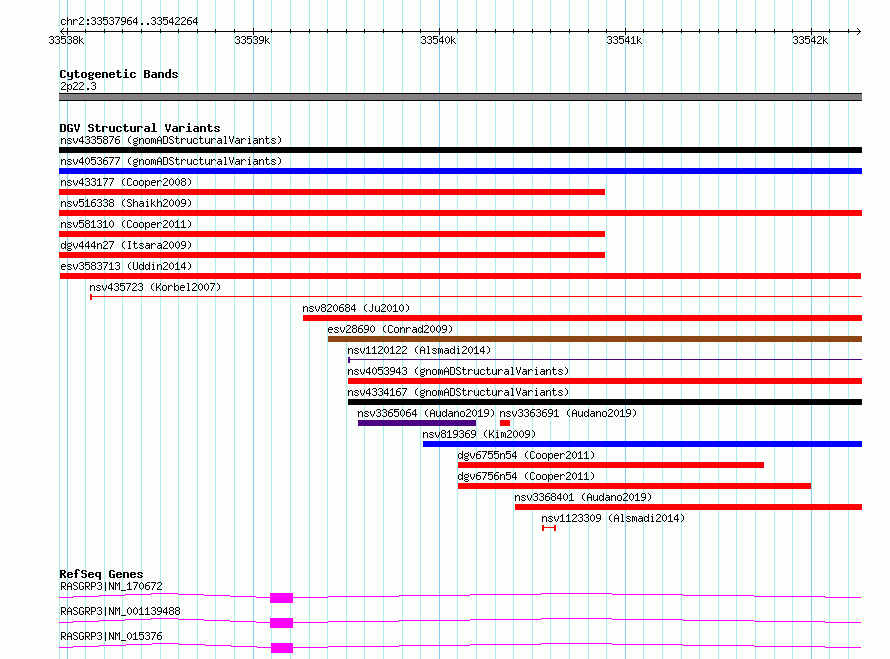The image size is (890, 659).
Task: Select the magenta exon of RASGRP3|NM_015376
Action: (282, 648)
